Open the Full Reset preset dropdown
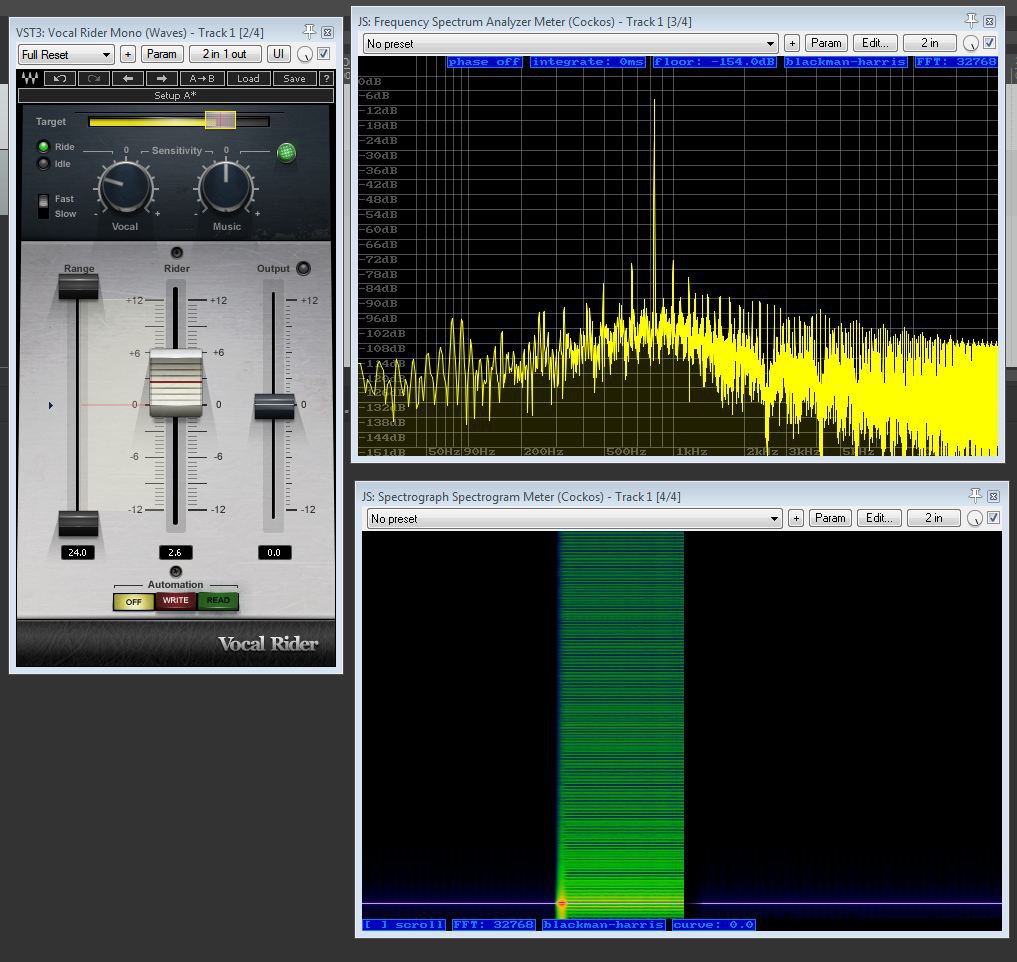Screen dimensions: 1017x962 pos(67,54)
